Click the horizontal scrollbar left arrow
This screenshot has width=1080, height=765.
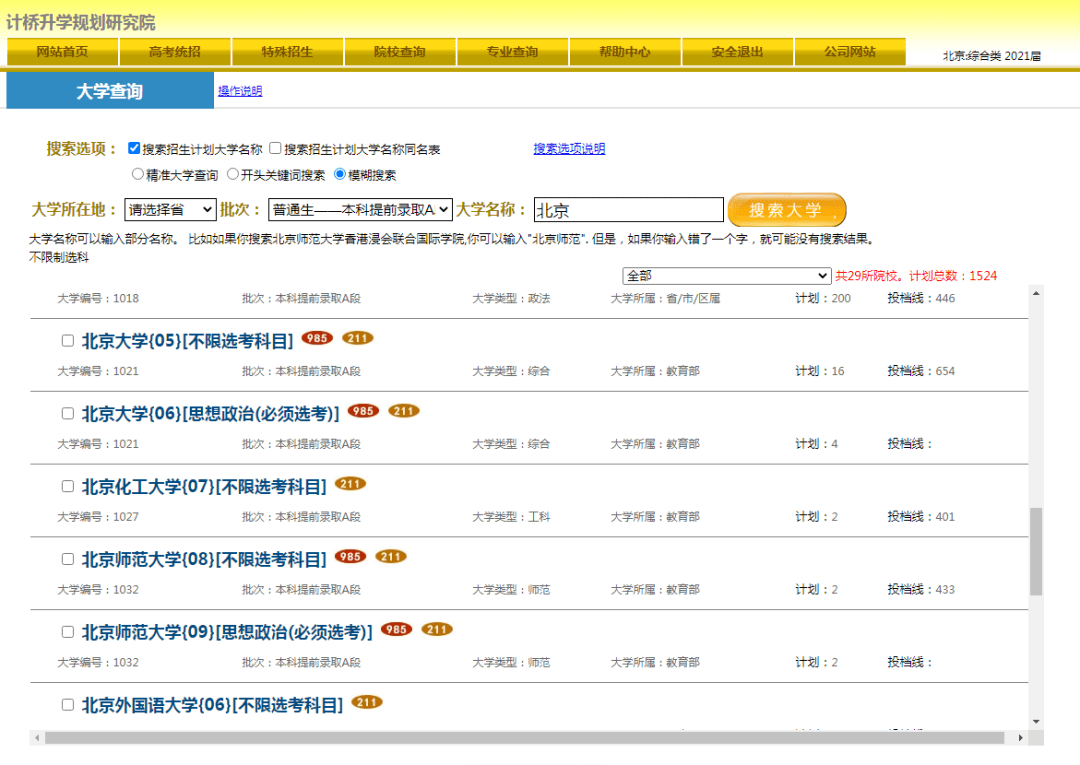coord(37,738)
